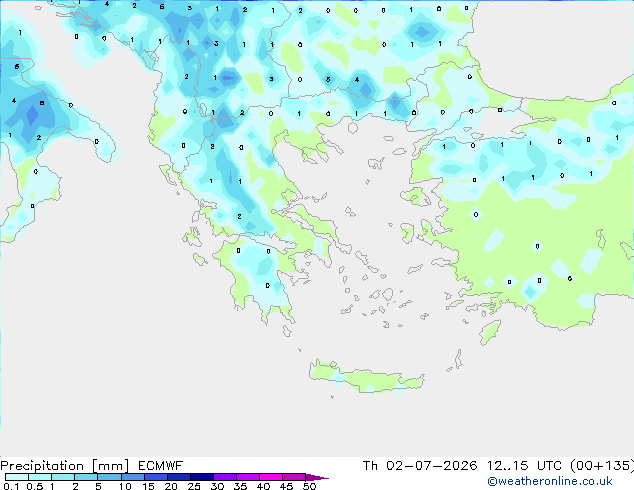Pick the 20–25 mm legend color swatch
634x490 pixels.
[178, 477]
